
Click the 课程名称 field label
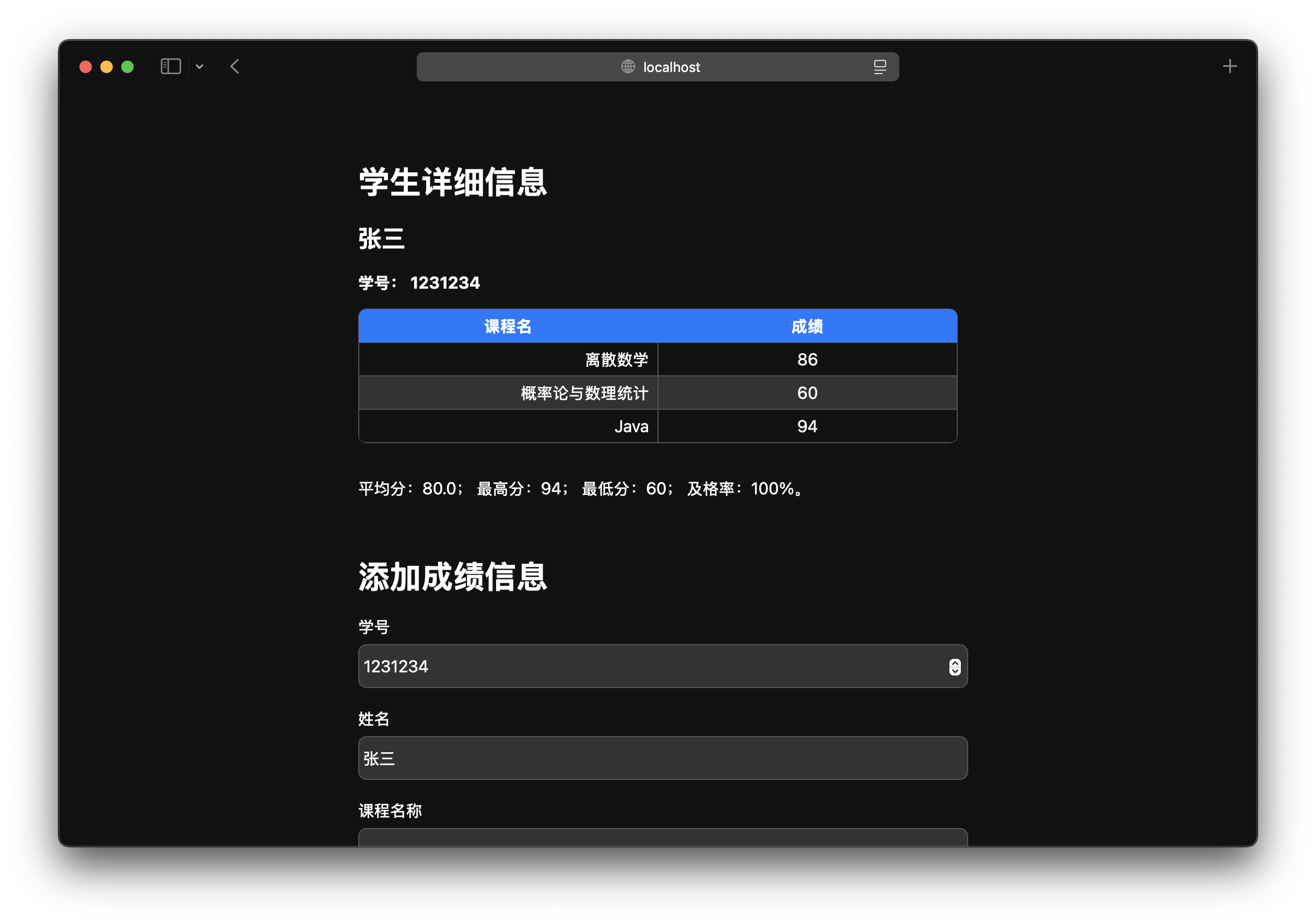(390, 811)
